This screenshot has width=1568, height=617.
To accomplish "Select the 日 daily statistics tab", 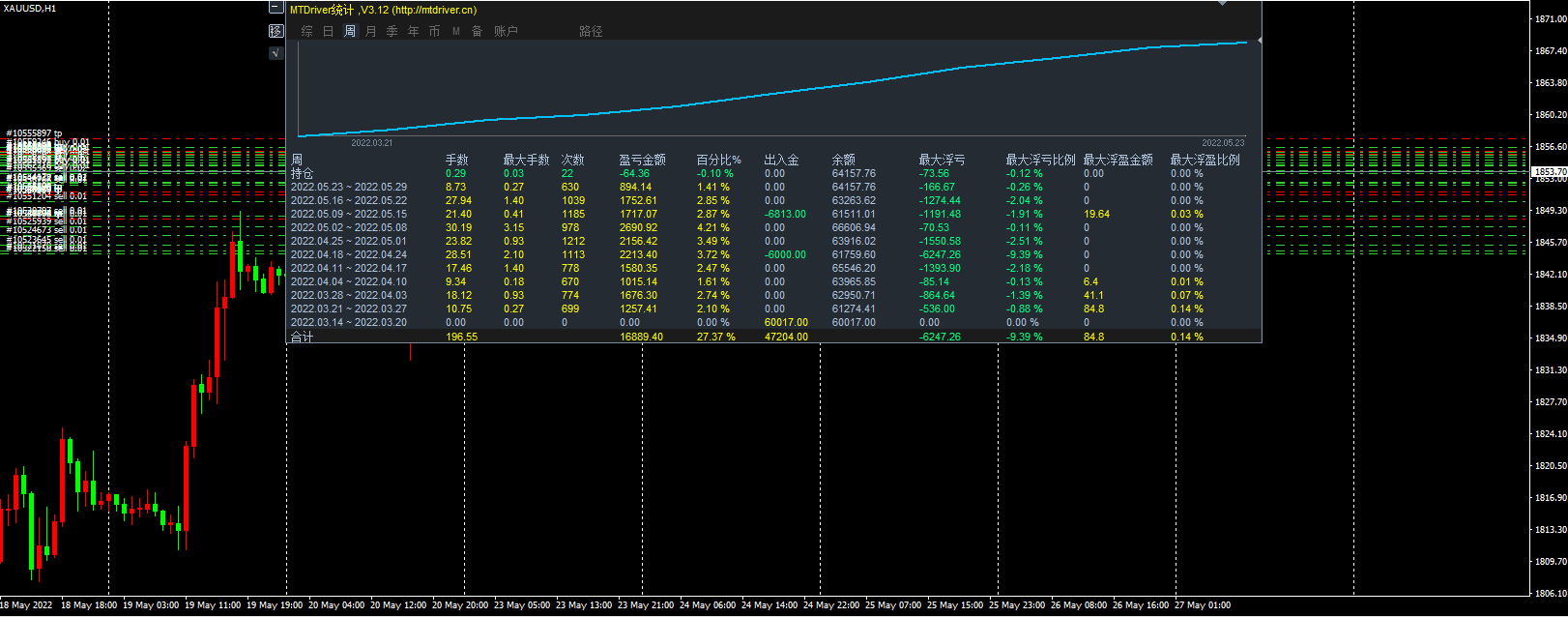I will (329, 31).
